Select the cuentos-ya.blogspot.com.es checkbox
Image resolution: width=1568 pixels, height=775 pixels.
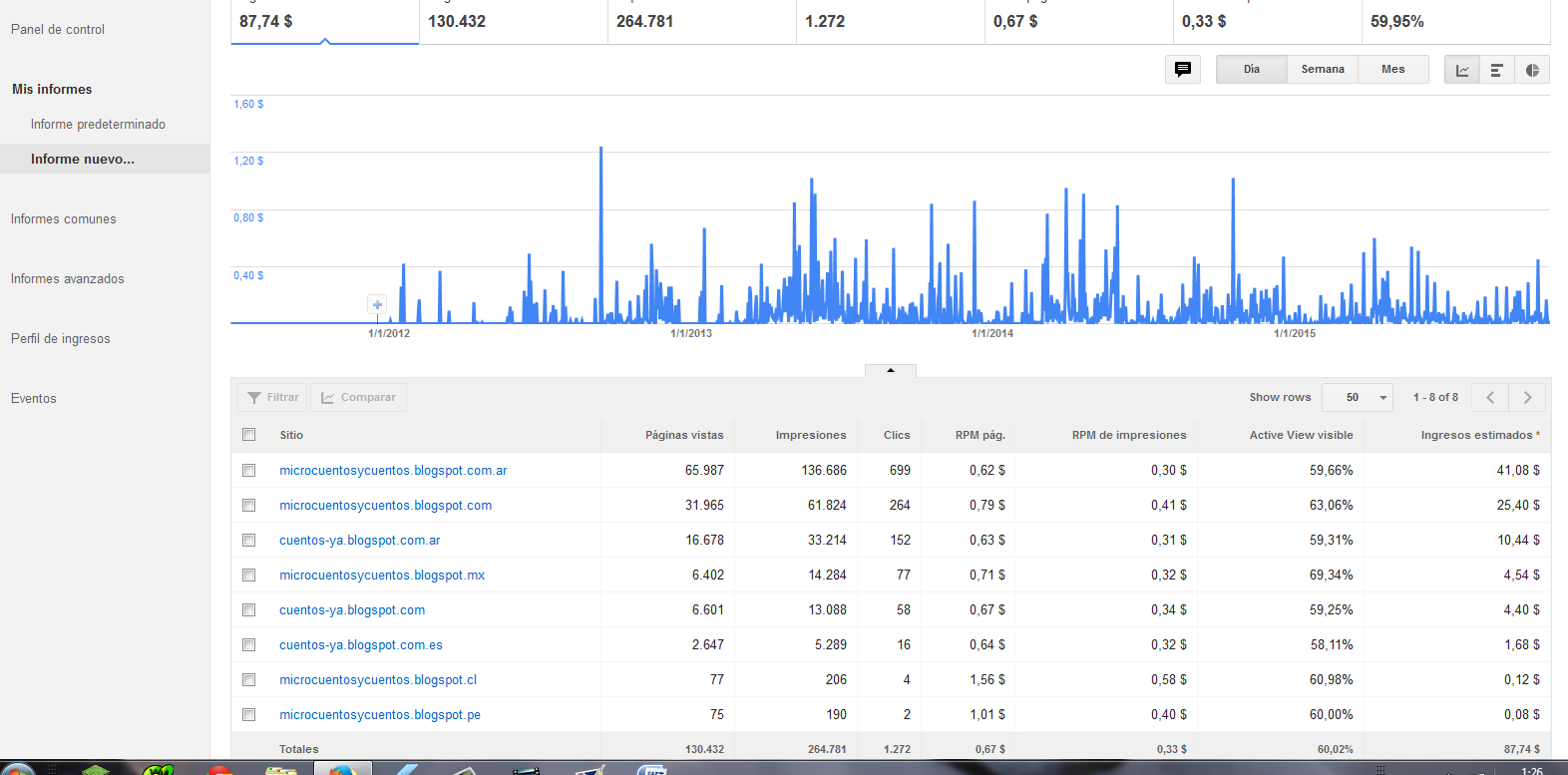click(249, 644)
